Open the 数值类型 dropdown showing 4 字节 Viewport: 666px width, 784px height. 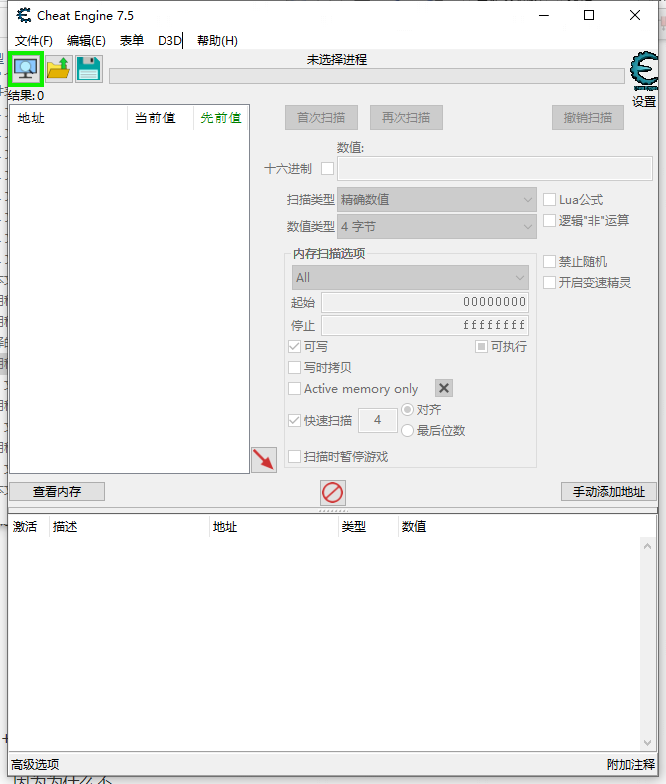436,226
